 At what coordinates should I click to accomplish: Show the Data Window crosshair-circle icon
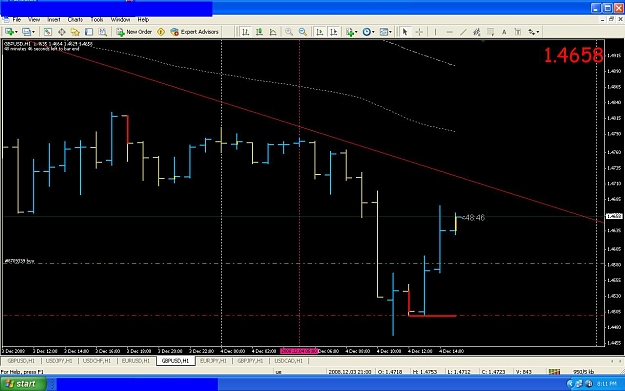[61, 32]
